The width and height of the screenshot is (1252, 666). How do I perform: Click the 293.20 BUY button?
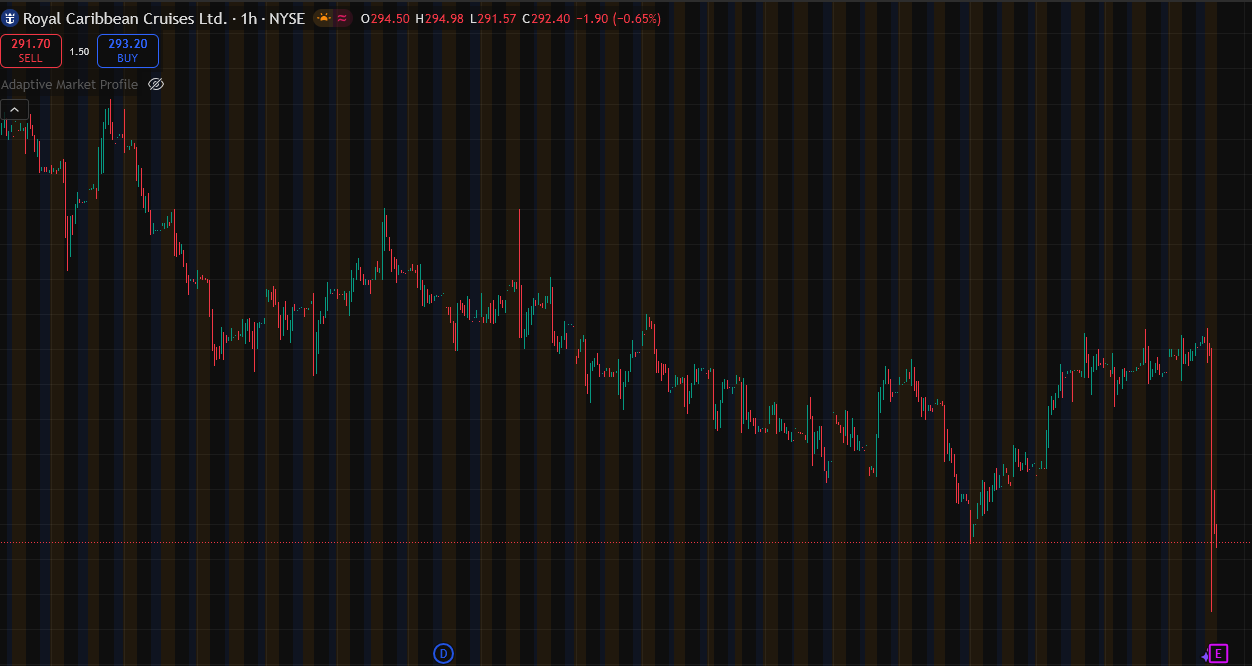click(x=128, y=50)
